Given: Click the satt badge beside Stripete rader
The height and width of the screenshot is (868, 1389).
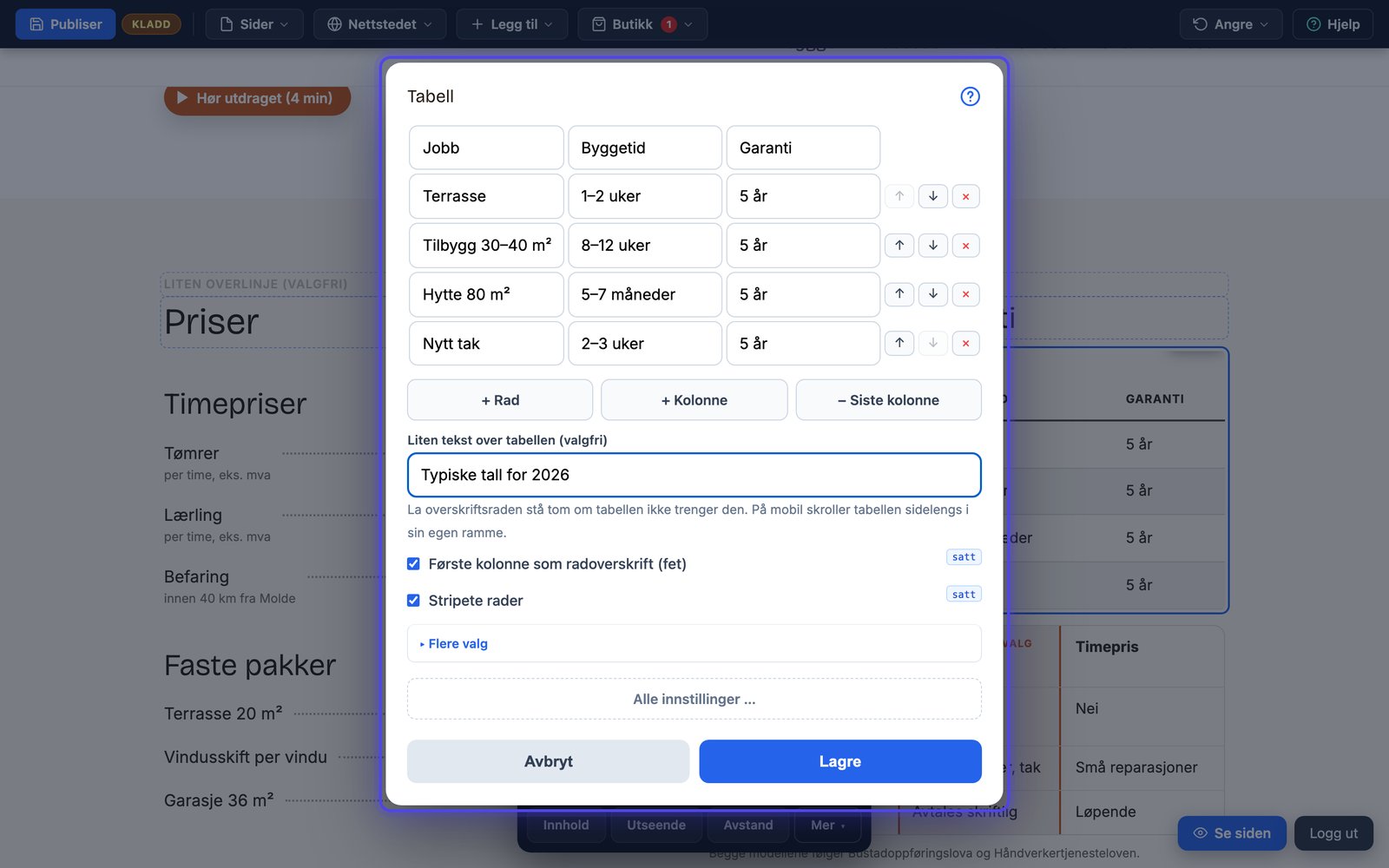Looking at the screenshot, I should click(x=964, y=595).
